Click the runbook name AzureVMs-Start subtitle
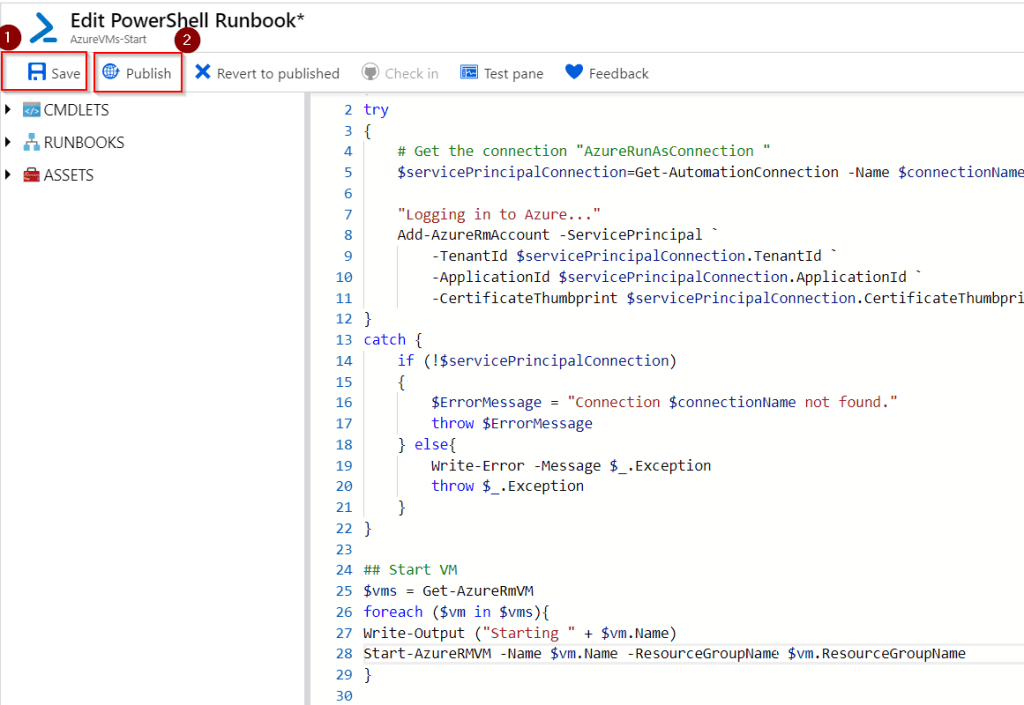Screen dimensions: 1024x705 tap(108, 39)
